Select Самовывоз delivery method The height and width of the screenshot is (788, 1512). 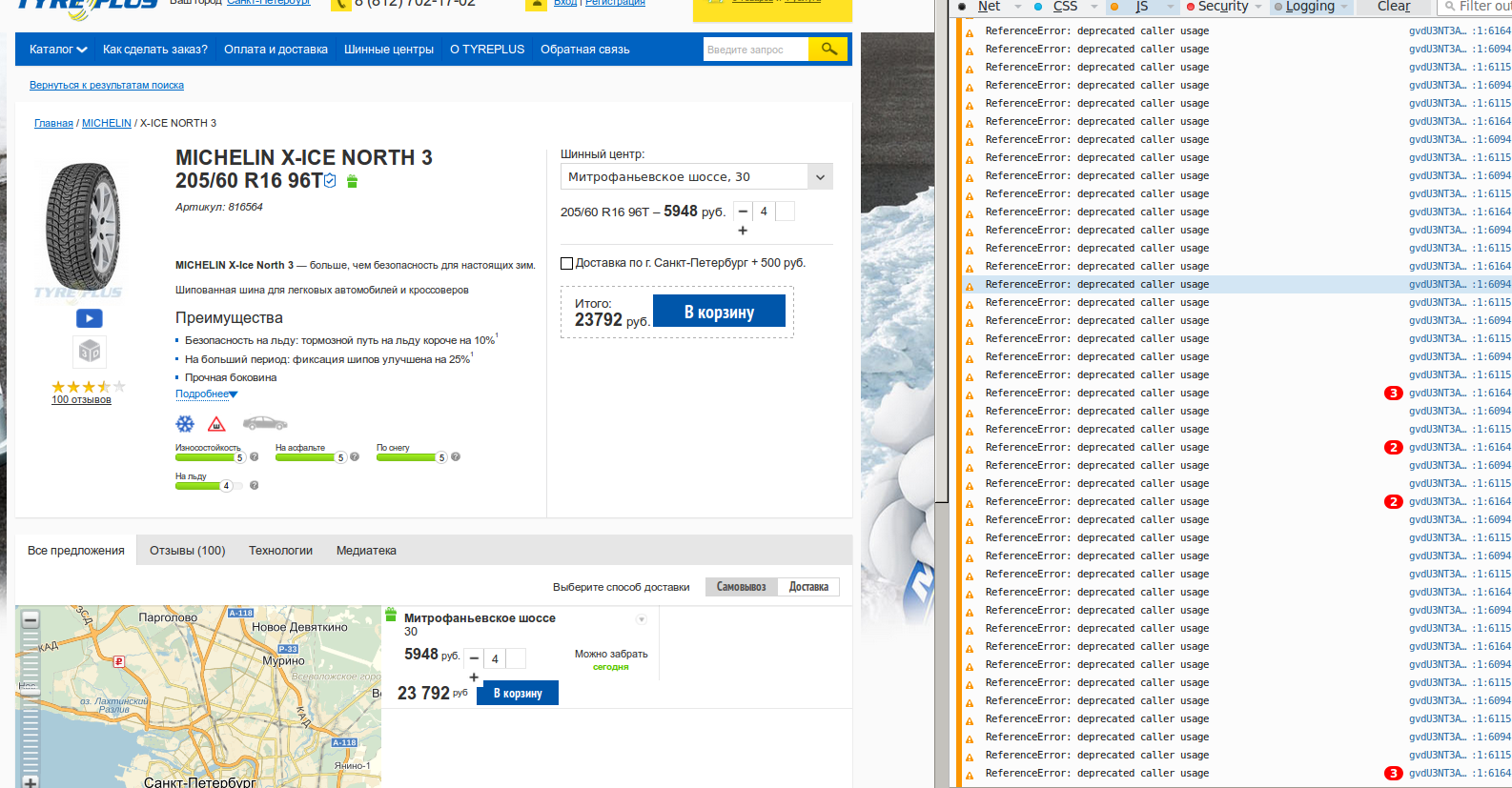[741, 587]
